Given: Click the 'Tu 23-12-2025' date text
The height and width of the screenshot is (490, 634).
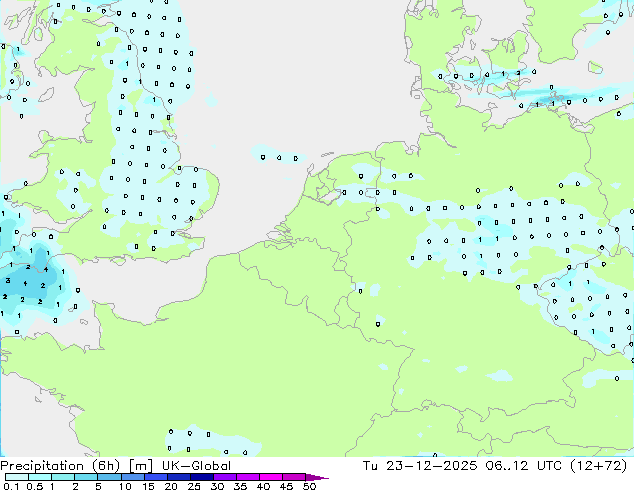Looking at the screenshot, I should (x=420, y=466).
